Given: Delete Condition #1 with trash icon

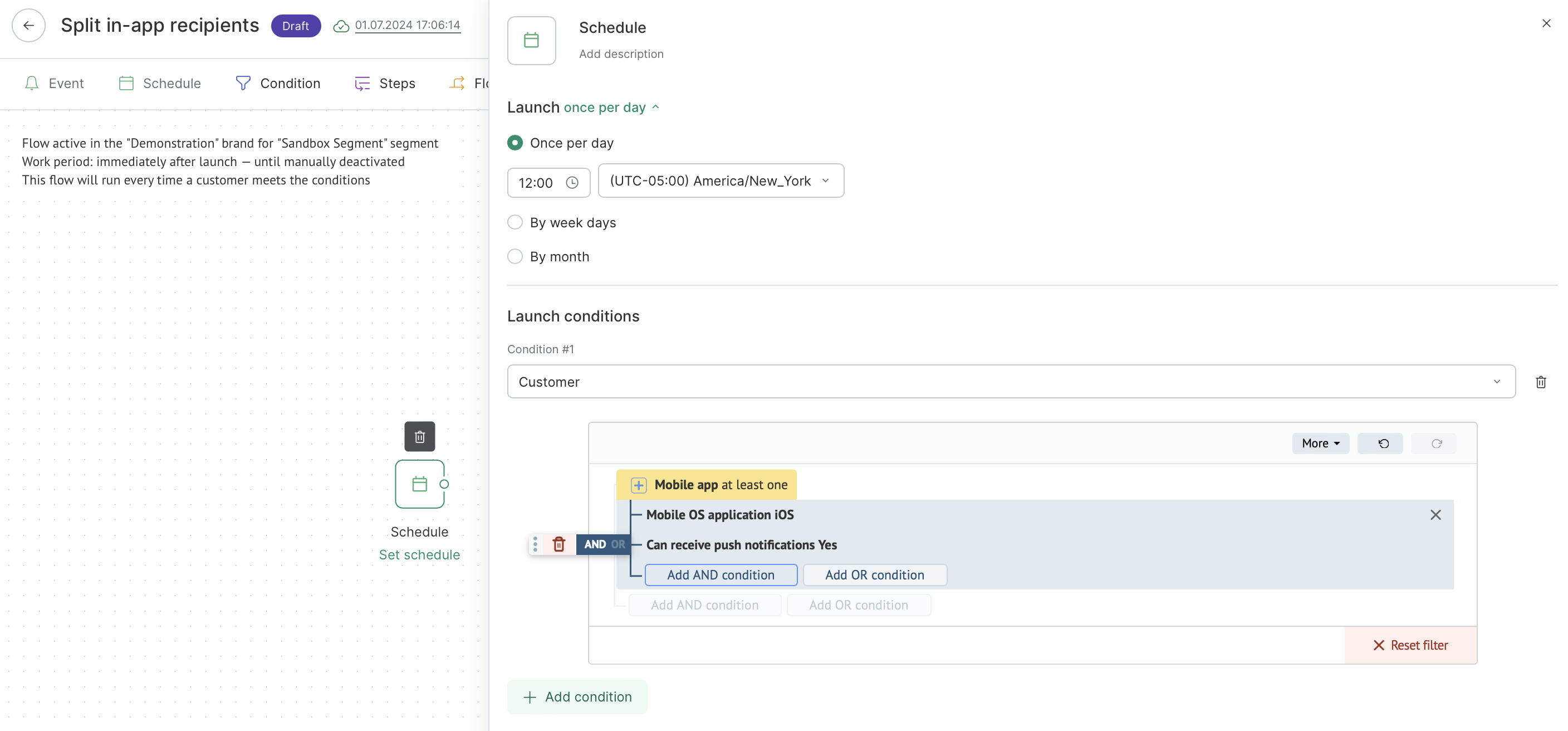Looking at the screenshot, I should [x=1541, y=382].
